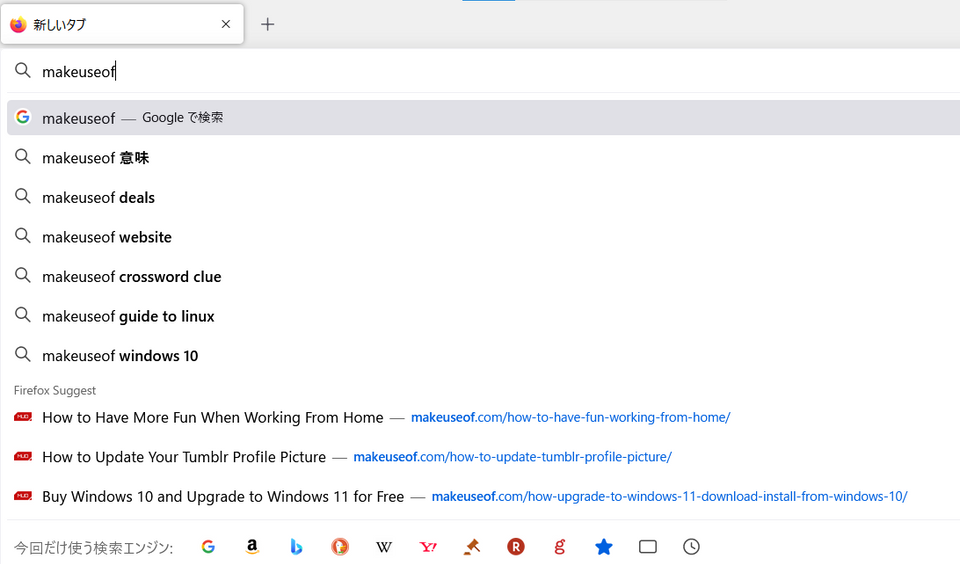The width and height of the screenshot is (960, 564).
Task: Search open tabs using the tab icon
Action: (648, 547)
